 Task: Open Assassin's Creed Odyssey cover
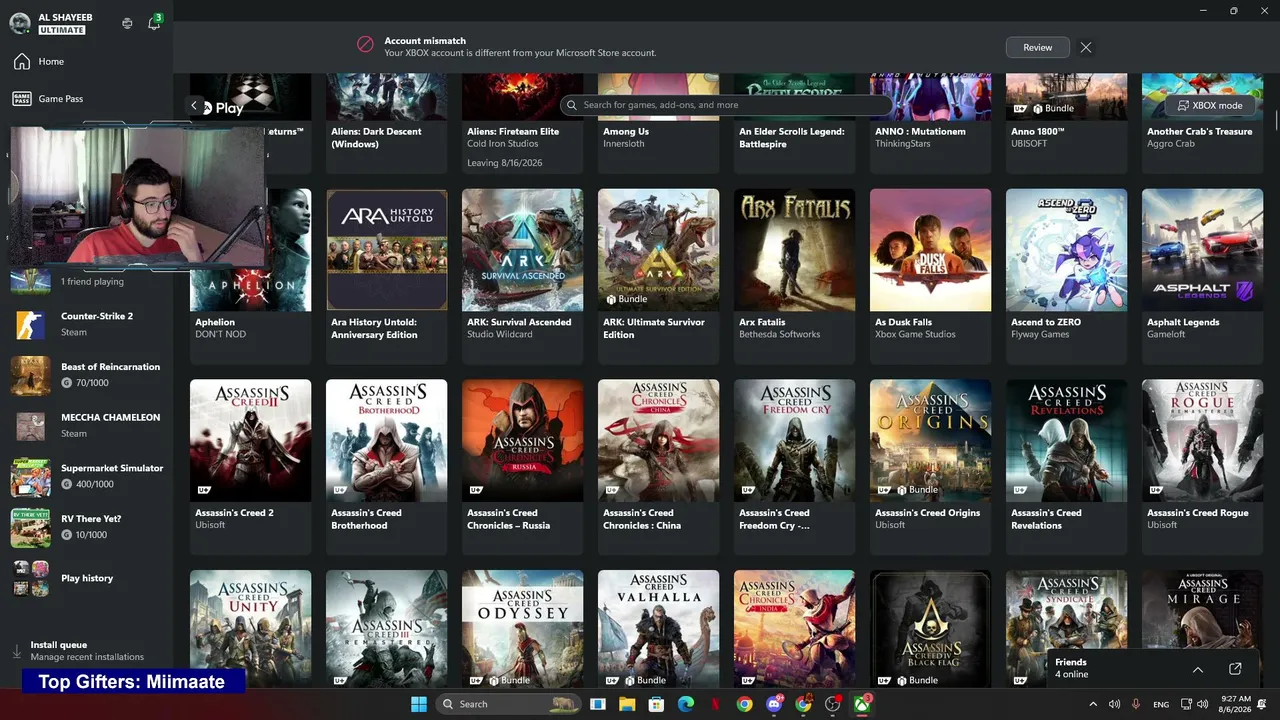click(522, 629)
